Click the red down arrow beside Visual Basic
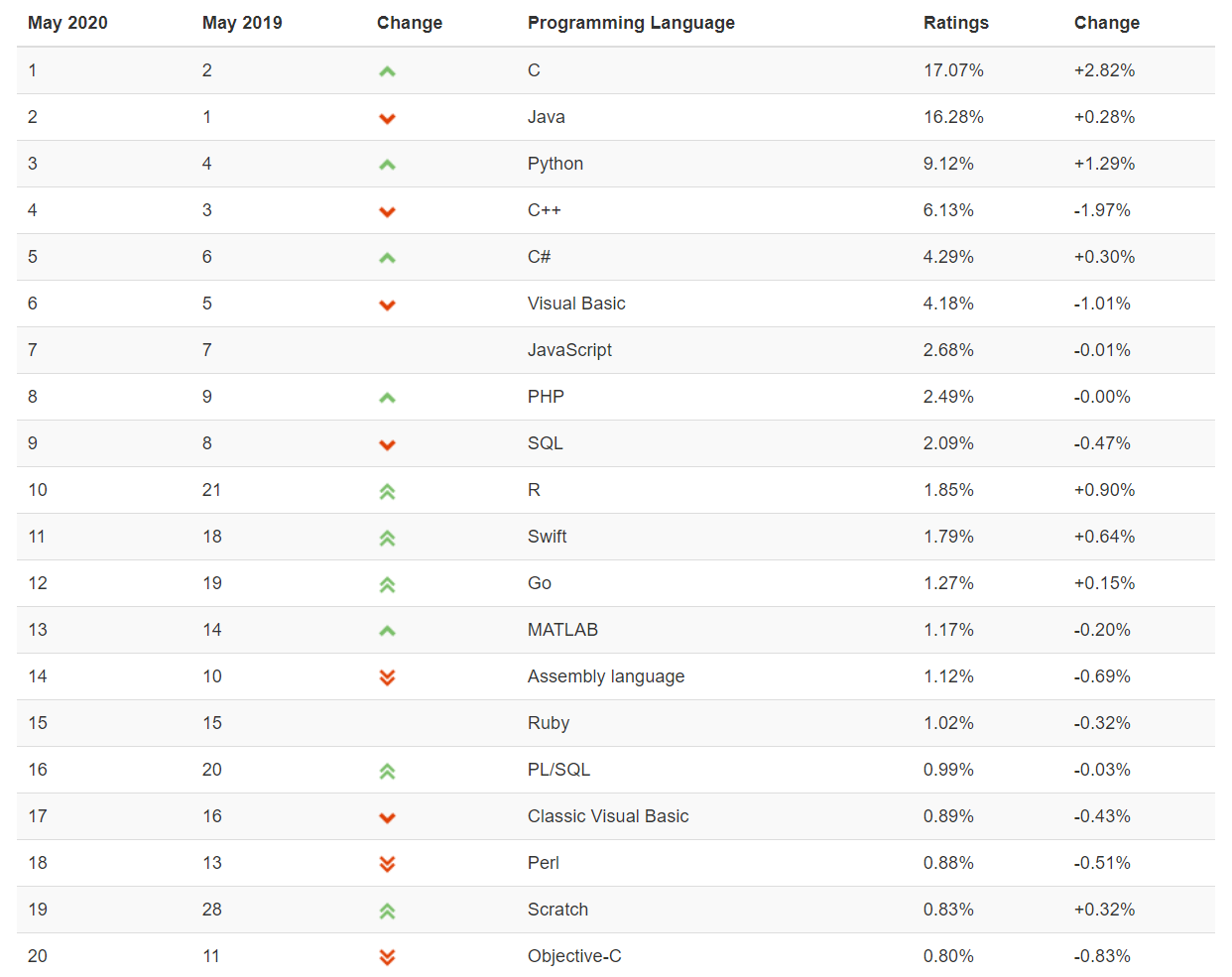This screenshot has height=977, width=1232. (x=387, y=305)
